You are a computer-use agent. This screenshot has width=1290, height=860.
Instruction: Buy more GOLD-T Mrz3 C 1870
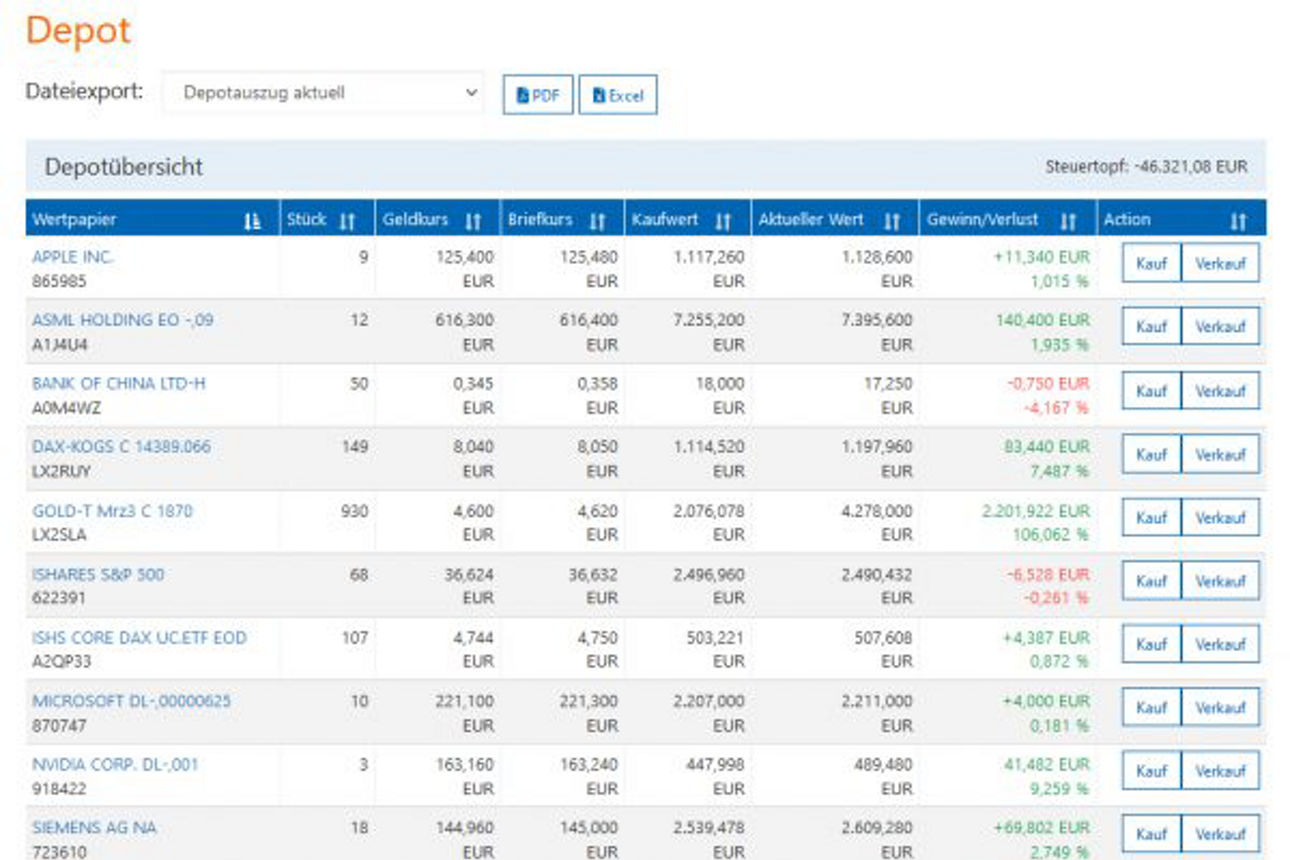[x=1151, y=518]
